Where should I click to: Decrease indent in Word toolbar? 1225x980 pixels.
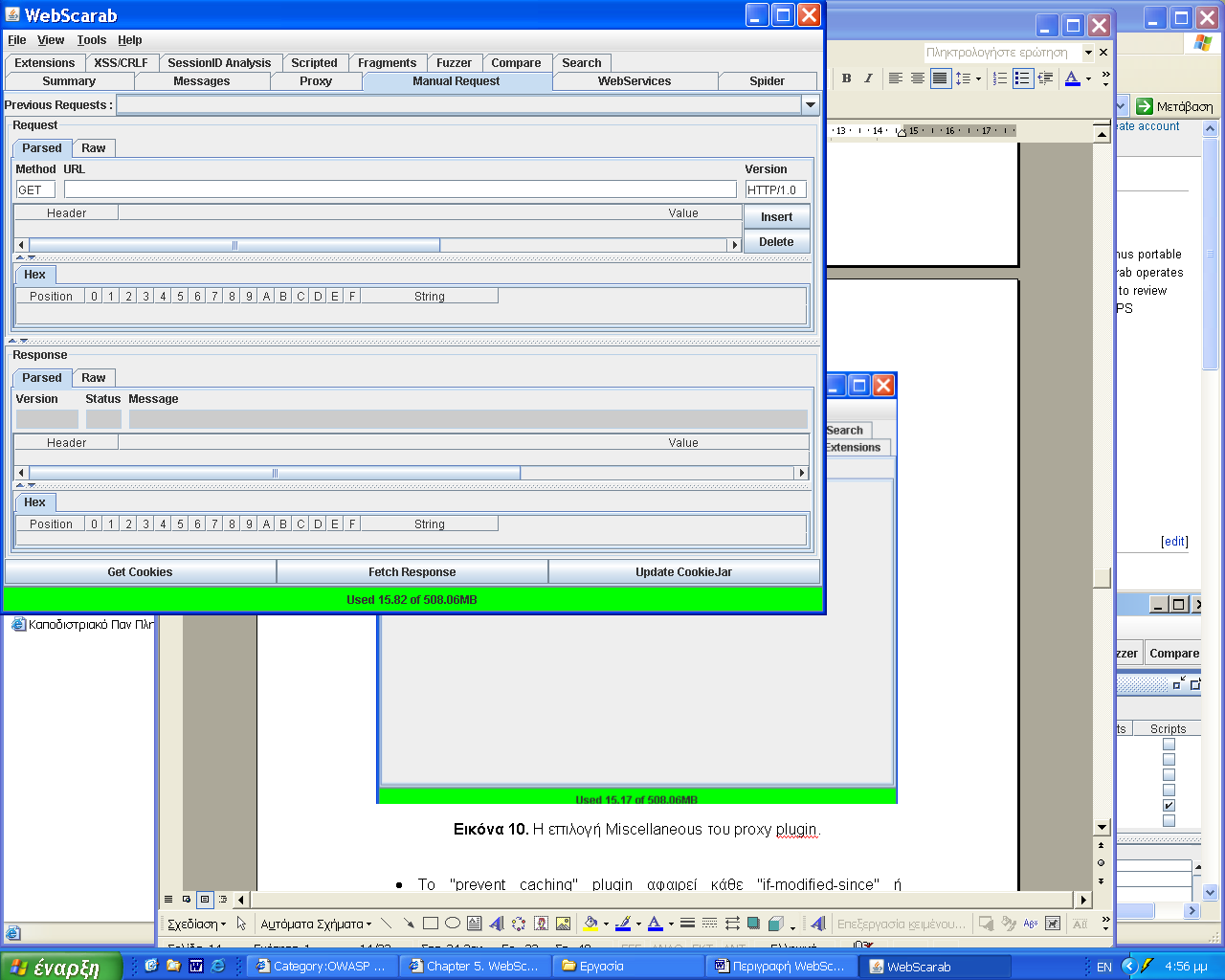point(1045,78)
